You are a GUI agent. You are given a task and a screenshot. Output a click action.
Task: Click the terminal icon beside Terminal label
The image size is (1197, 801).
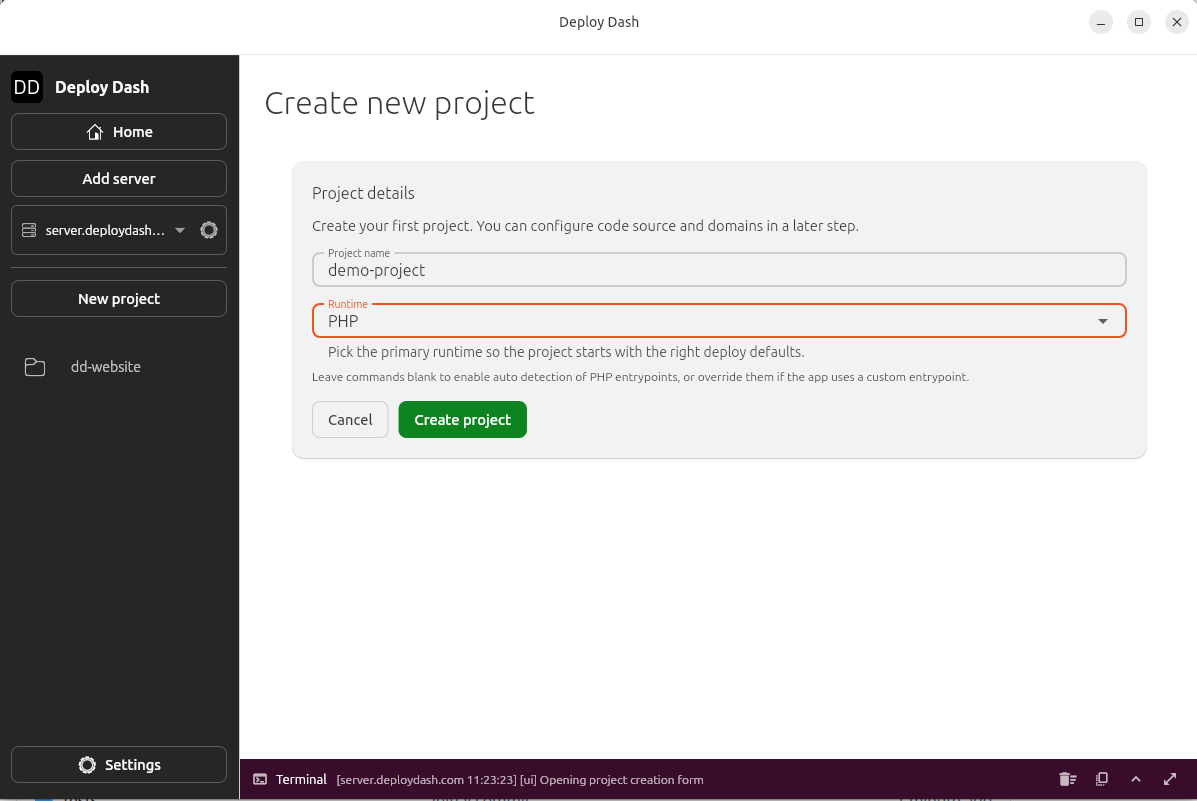[260, 779]
